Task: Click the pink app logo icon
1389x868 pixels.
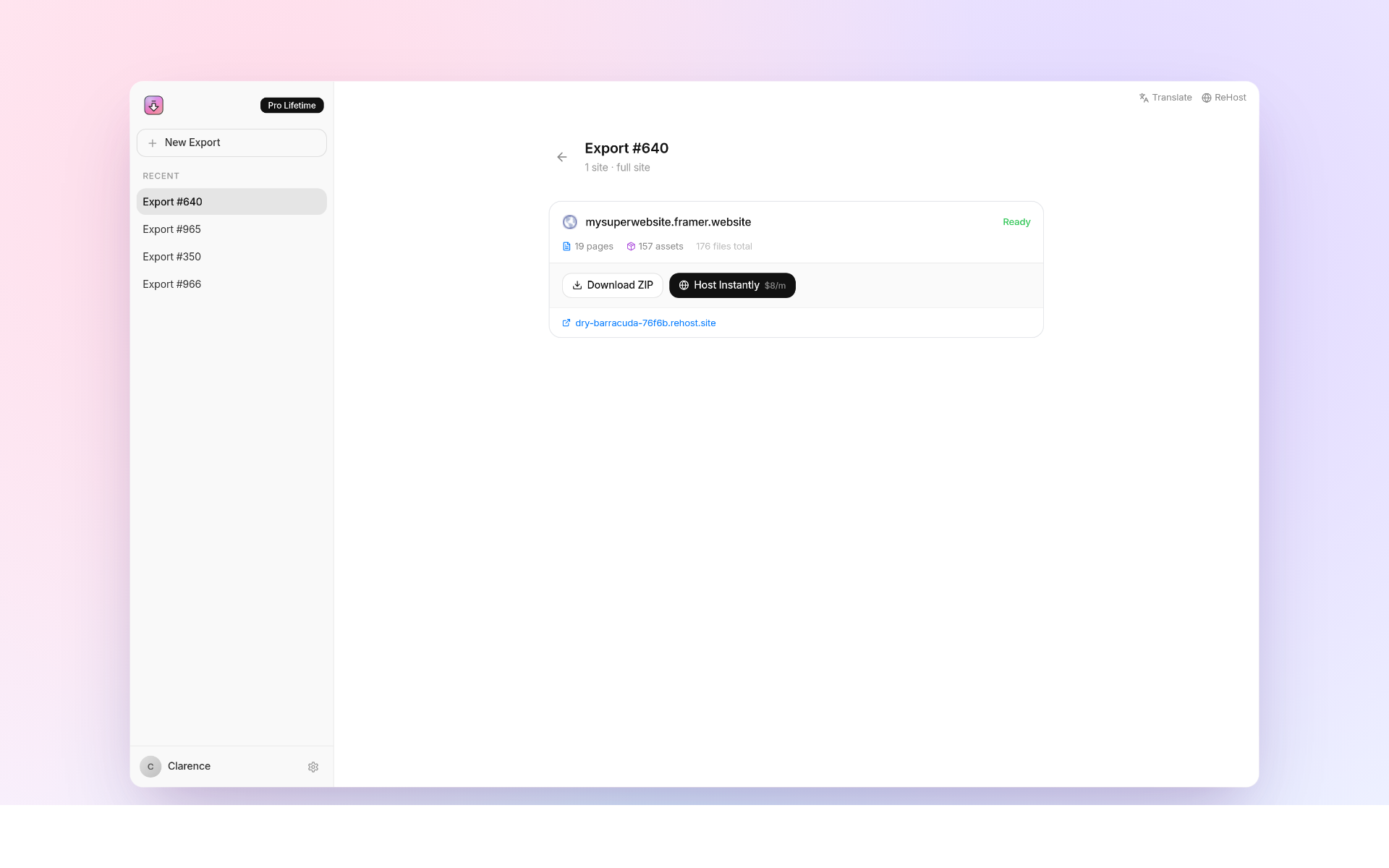Action: tap(153, 105)
